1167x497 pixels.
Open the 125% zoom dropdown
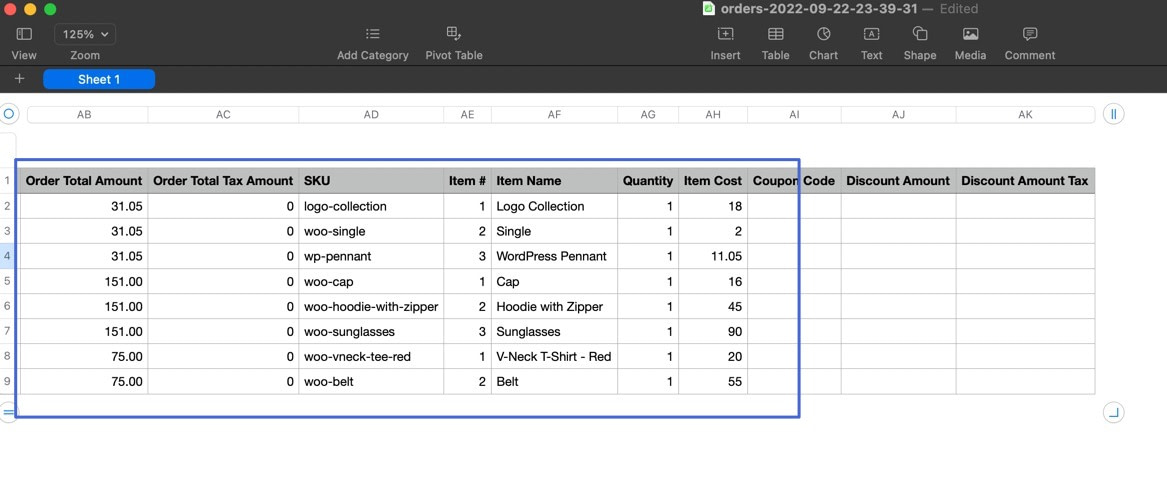point(85,34)
